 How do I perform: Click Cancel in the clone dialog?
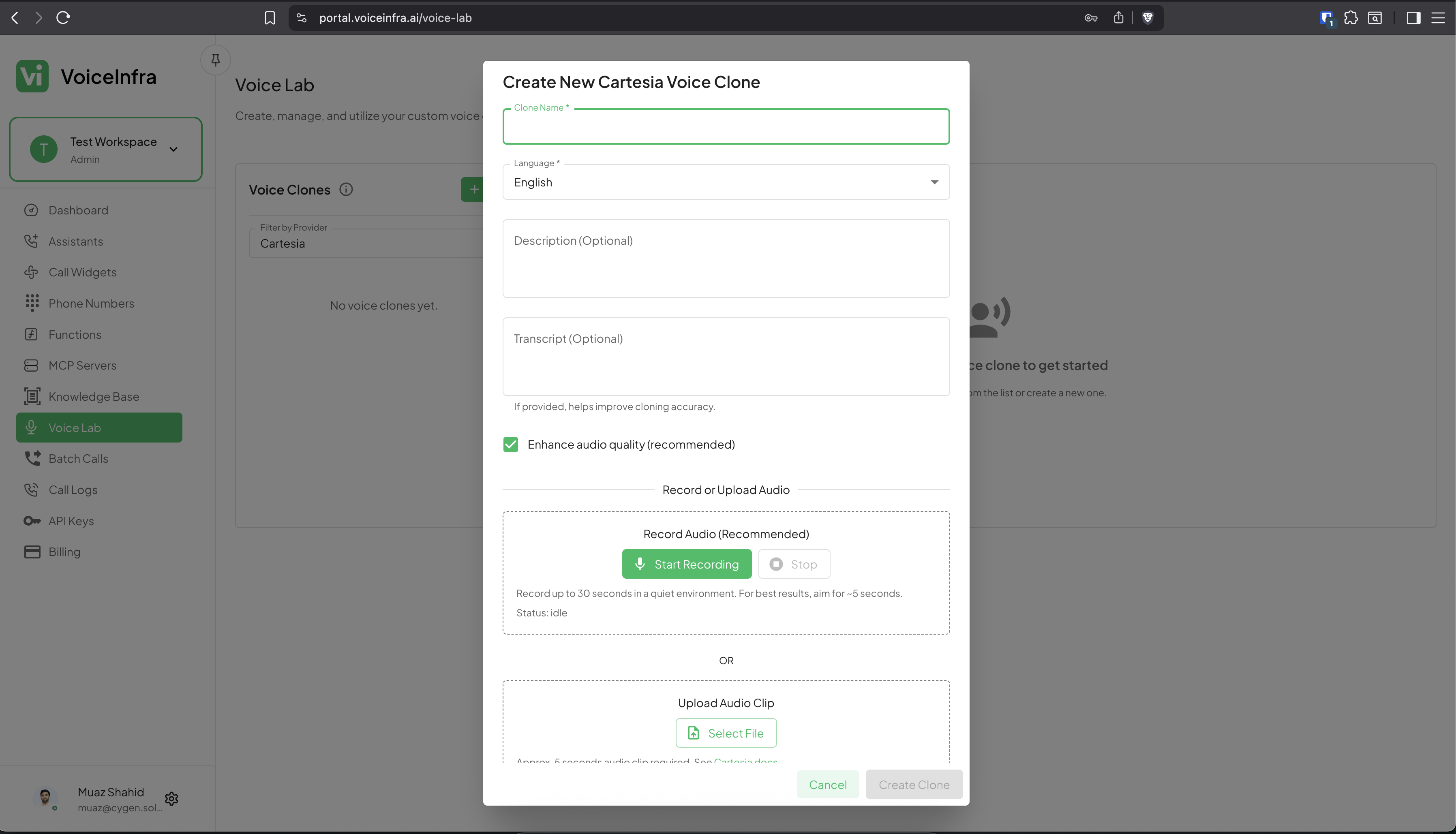(828, 785)
